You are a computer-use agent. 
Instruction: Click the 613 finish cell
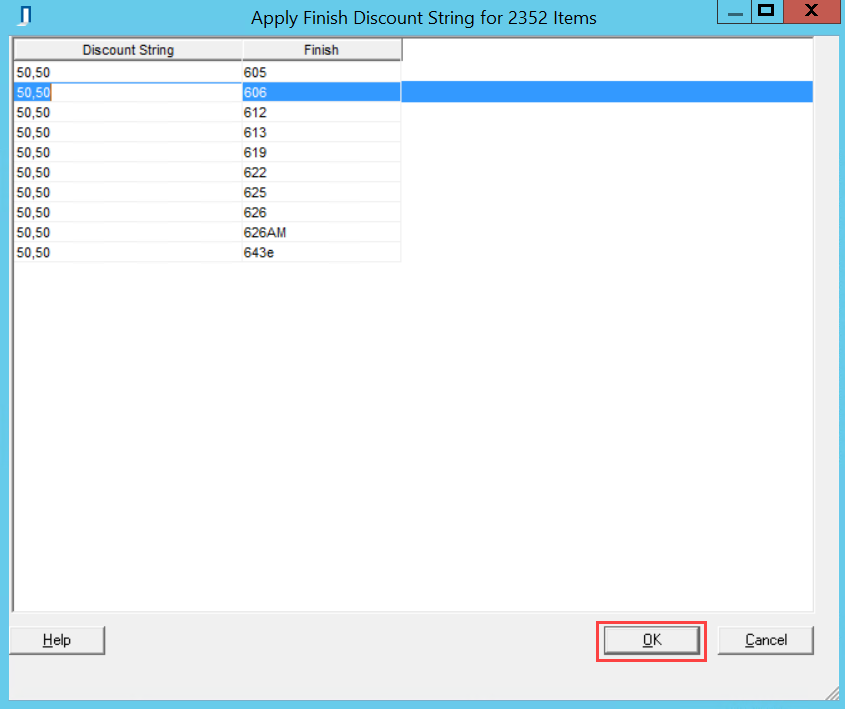[322, 132]
